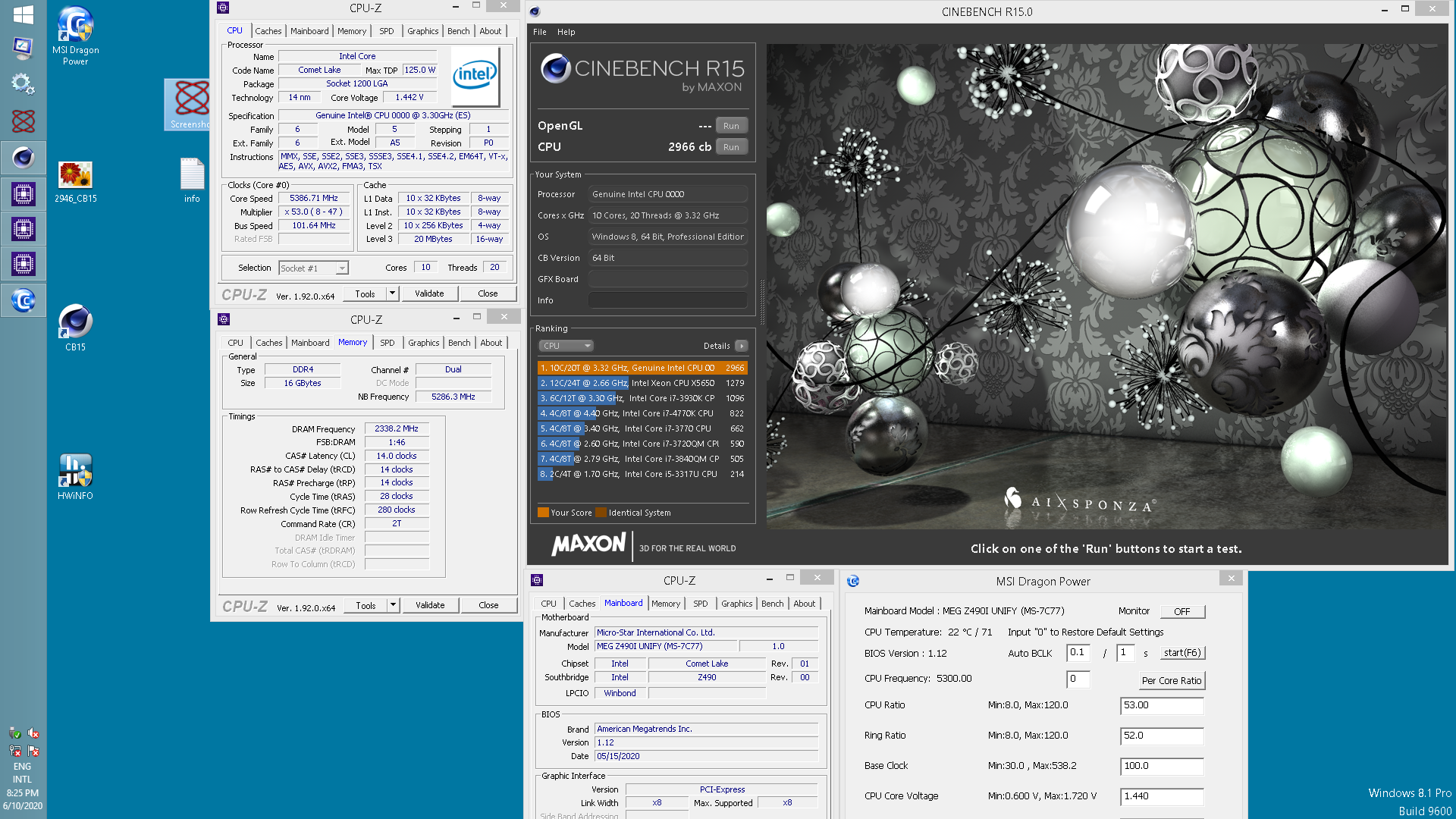Click the Info field in Cinebench Your System
The height and width of the screenshot is (819, 1456).
[668, 300]
